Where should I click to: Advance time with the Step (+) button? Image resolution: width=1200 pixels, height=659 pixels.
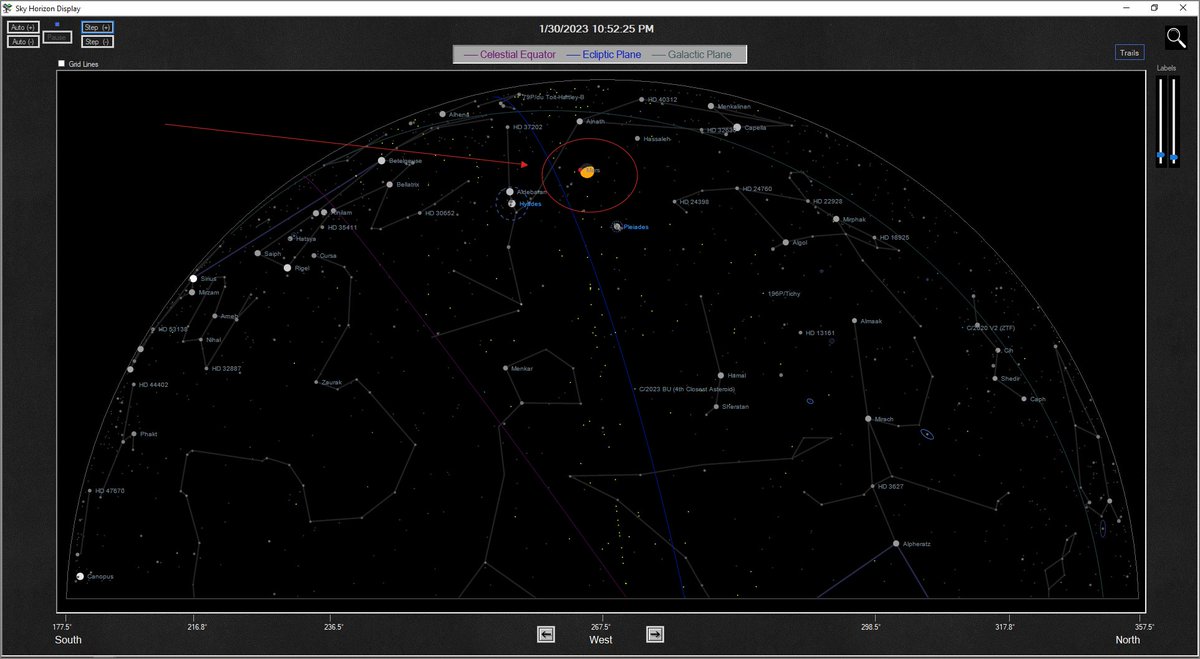pyautogui.click(x=97, y=28)
